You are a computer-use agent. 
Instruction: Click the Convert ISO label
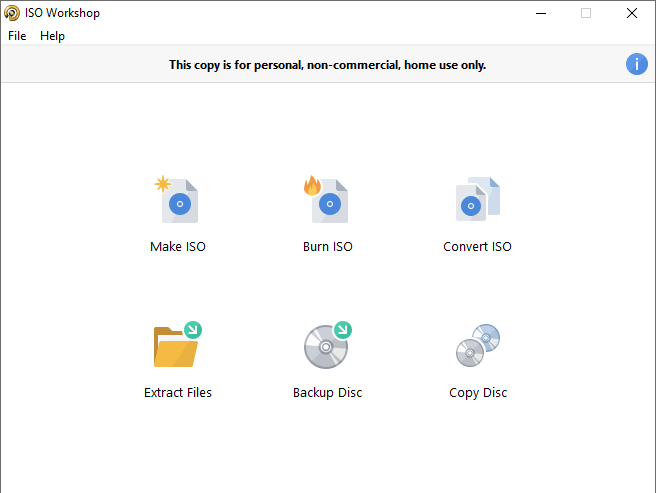pyautogui.click(x=477, y=246)
